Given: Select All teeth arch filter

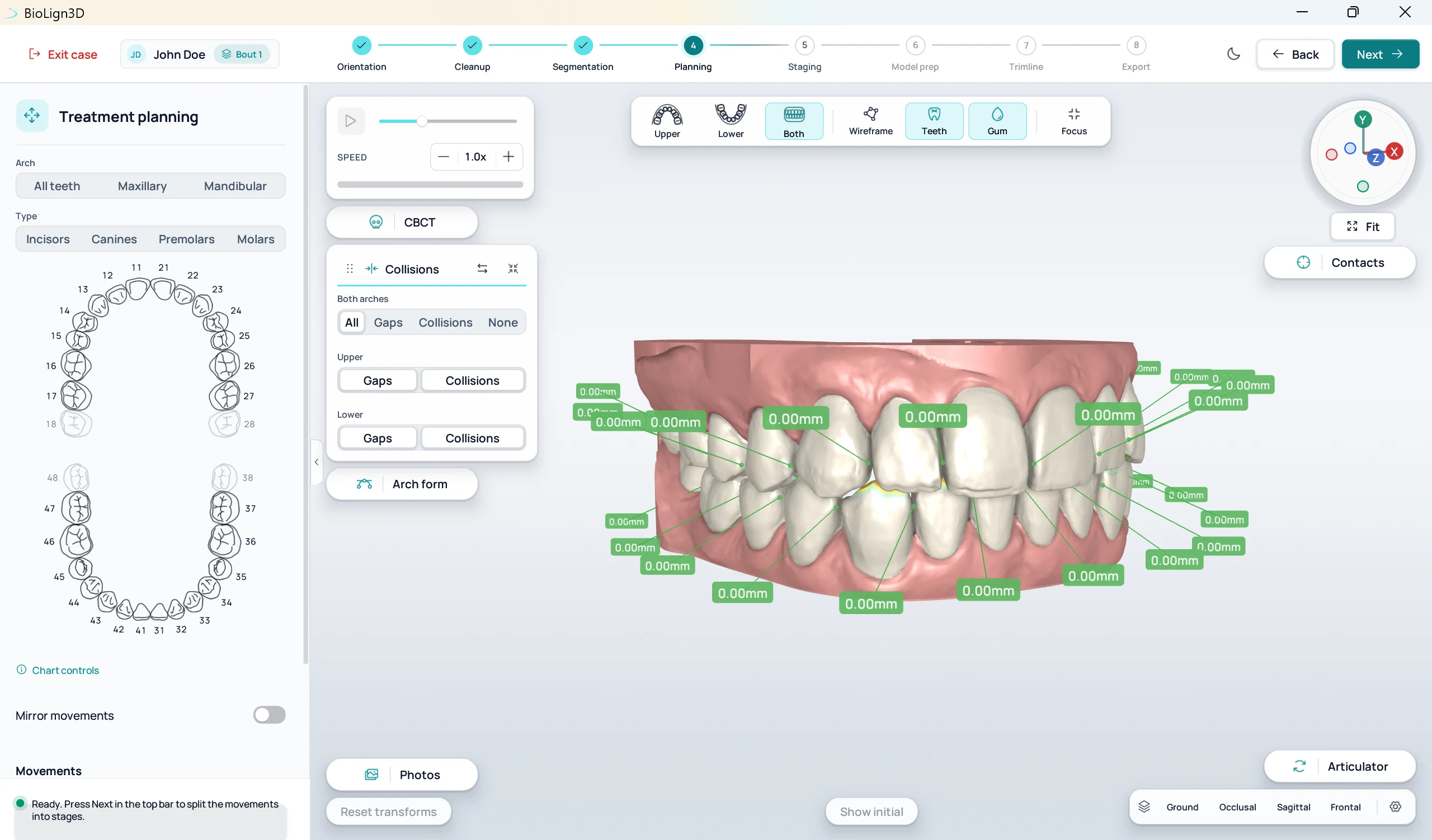Looking at the screenshot, I should [57, 186].
